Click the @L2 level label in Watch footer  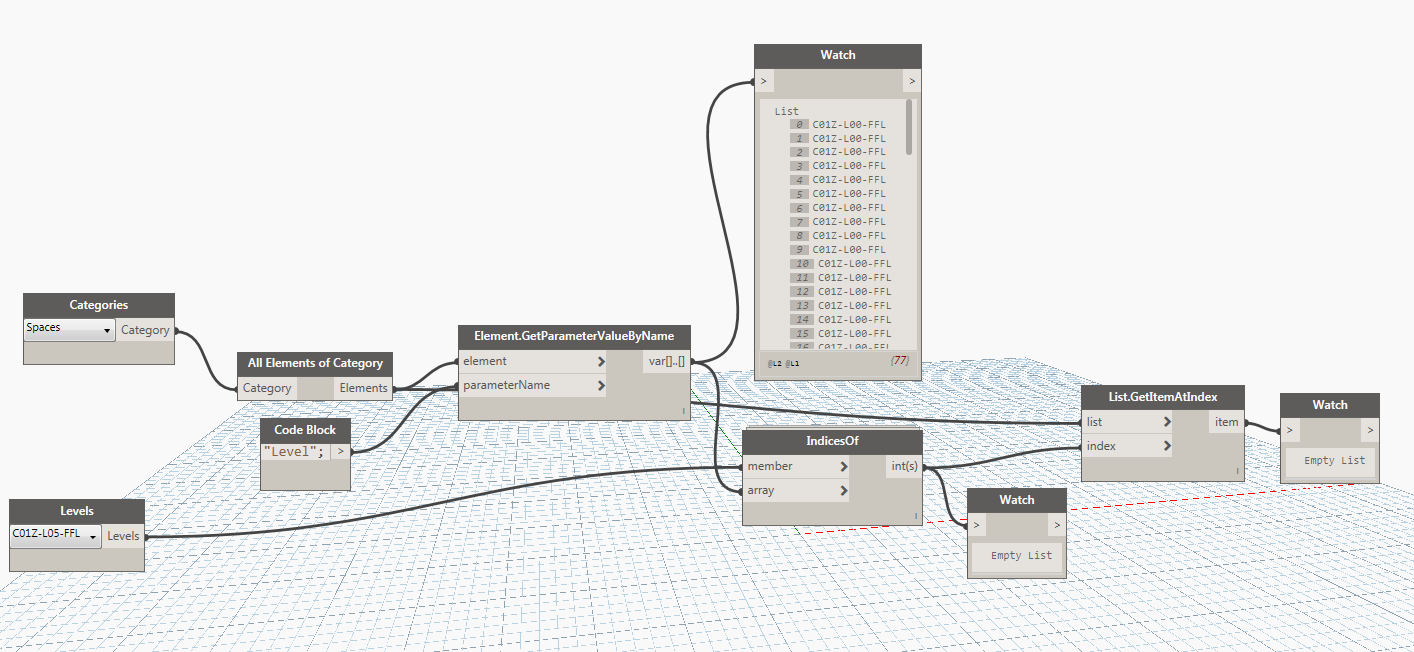774,363
